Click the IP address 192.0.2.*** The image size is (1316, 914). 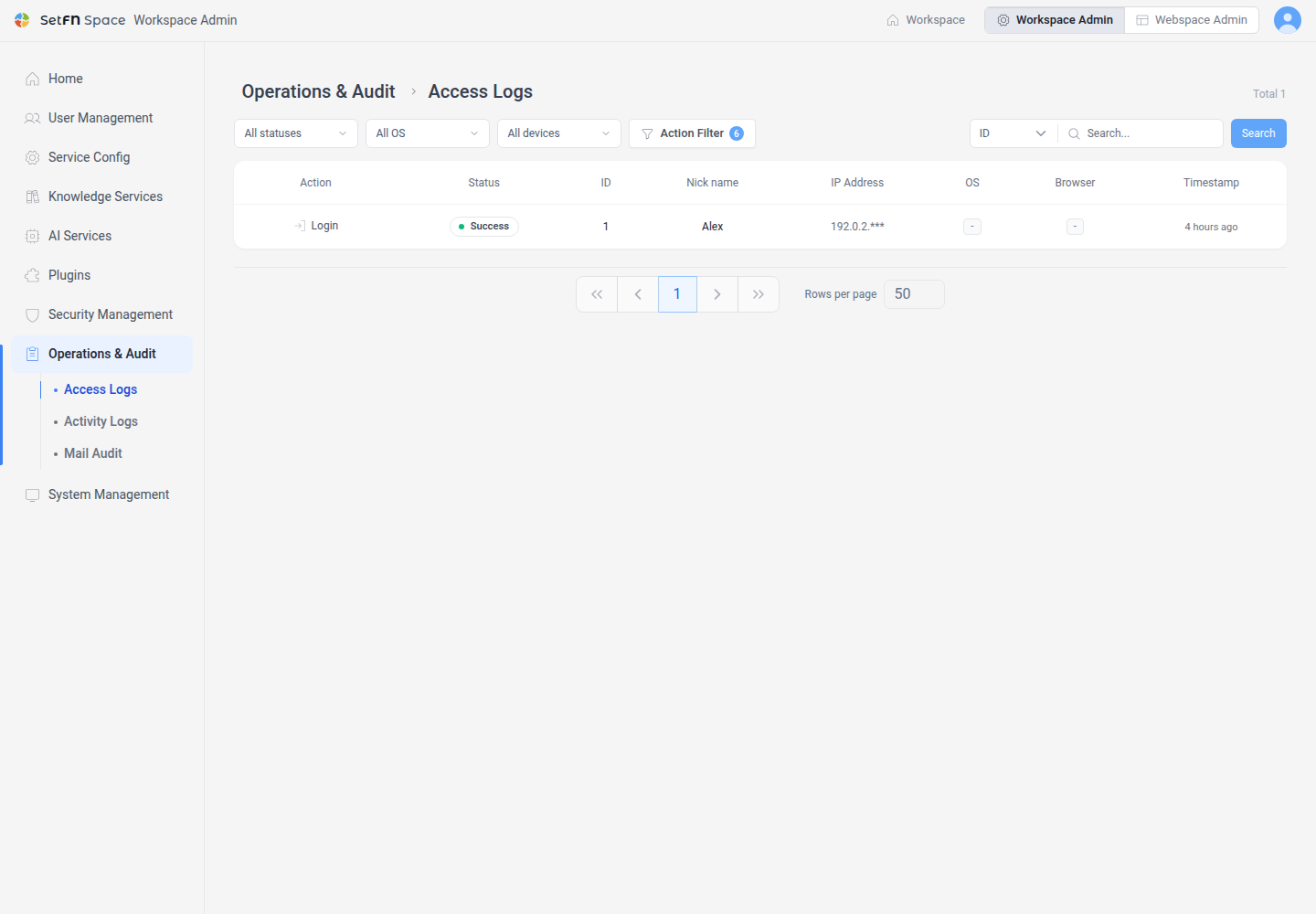point(857,227)
